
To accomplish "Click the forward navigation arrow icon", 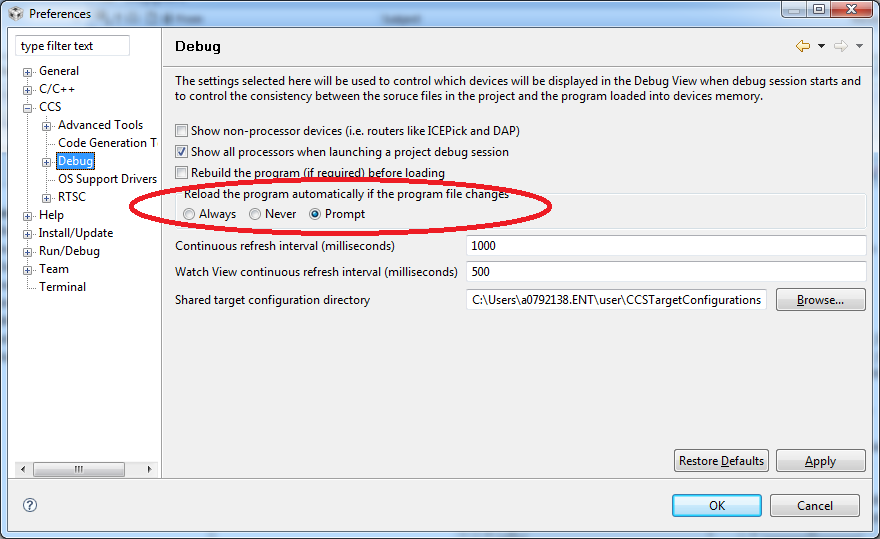I will (x=840, y=46).
